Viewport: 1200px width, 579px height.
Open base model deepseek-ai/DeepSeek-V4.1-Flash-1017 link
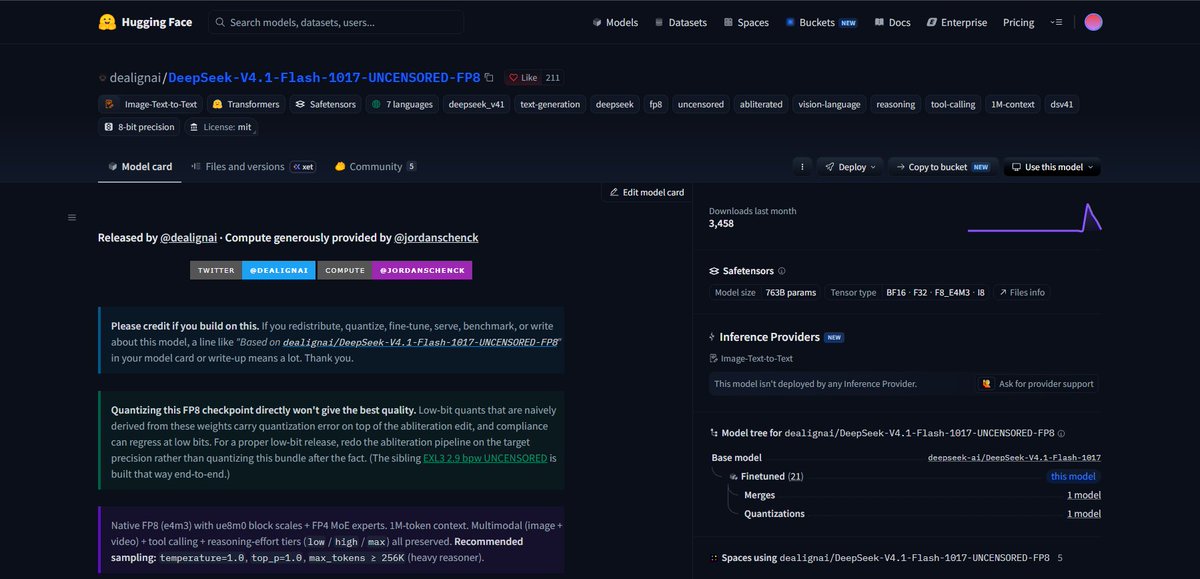(x=1014, y=457)
